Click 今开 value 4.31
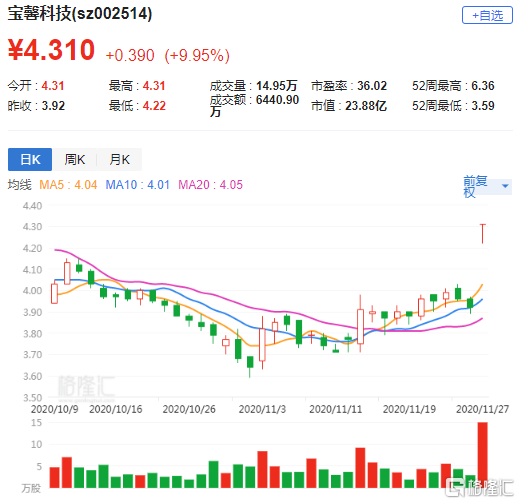Image resolution: width=520 pixels, height=504 pixels. click(x=53, y=86)
